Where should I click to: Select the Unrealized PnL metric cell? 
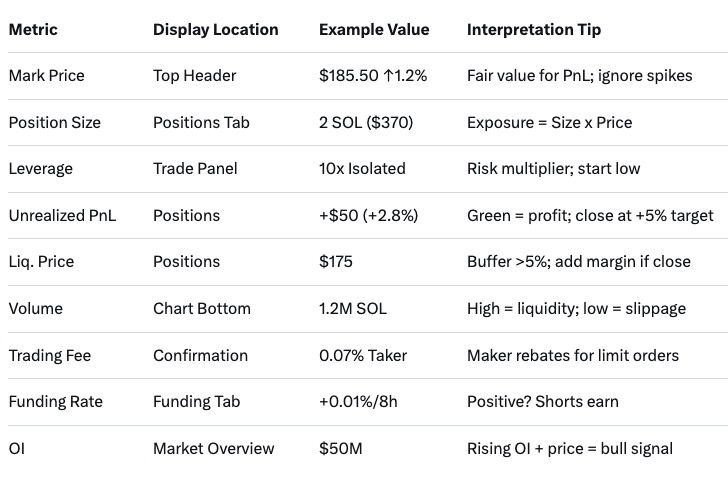click(x=62, y=216)
